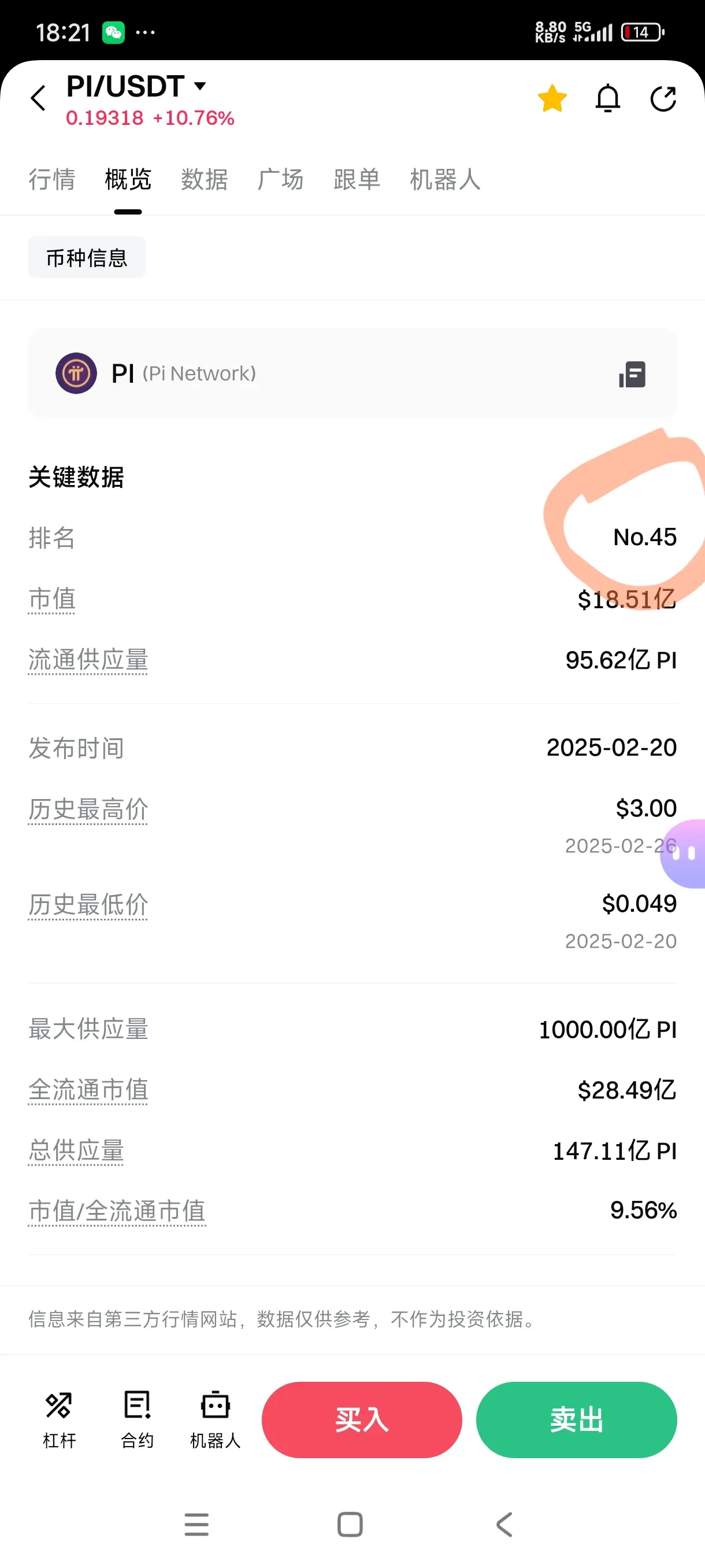Expand the PI/USDT pair dropdown arrow
Screen dimensions: 705x1568
coord(200,86)
